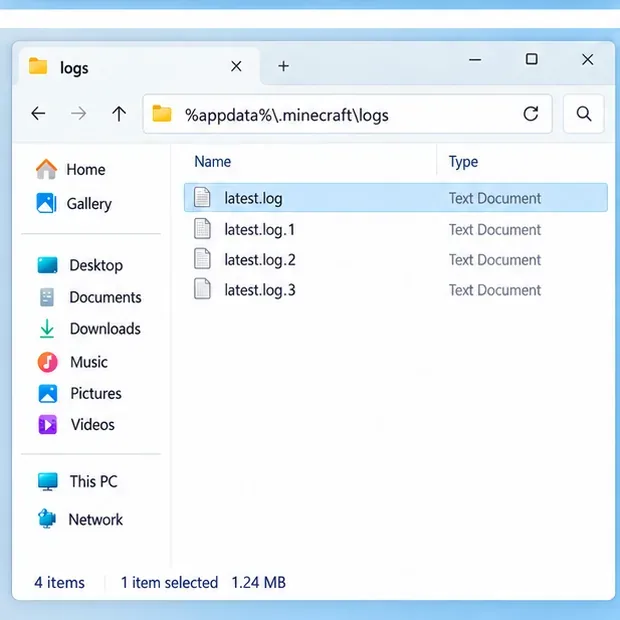
Task: Click the Gallery icon
Action: [x=46, y=203]
